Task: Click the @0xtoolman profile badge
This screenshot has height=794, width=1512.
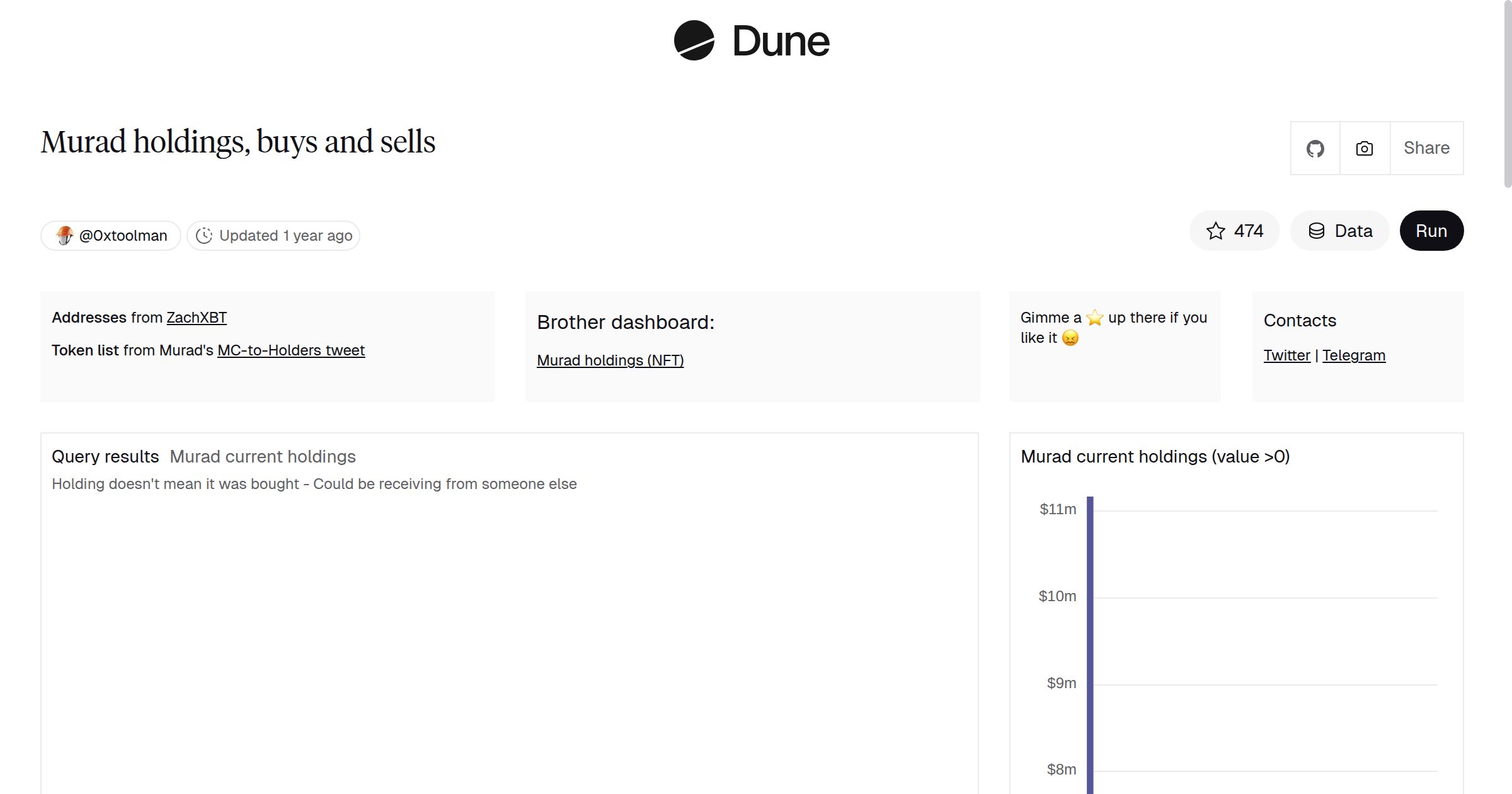Action: (110, 235)
